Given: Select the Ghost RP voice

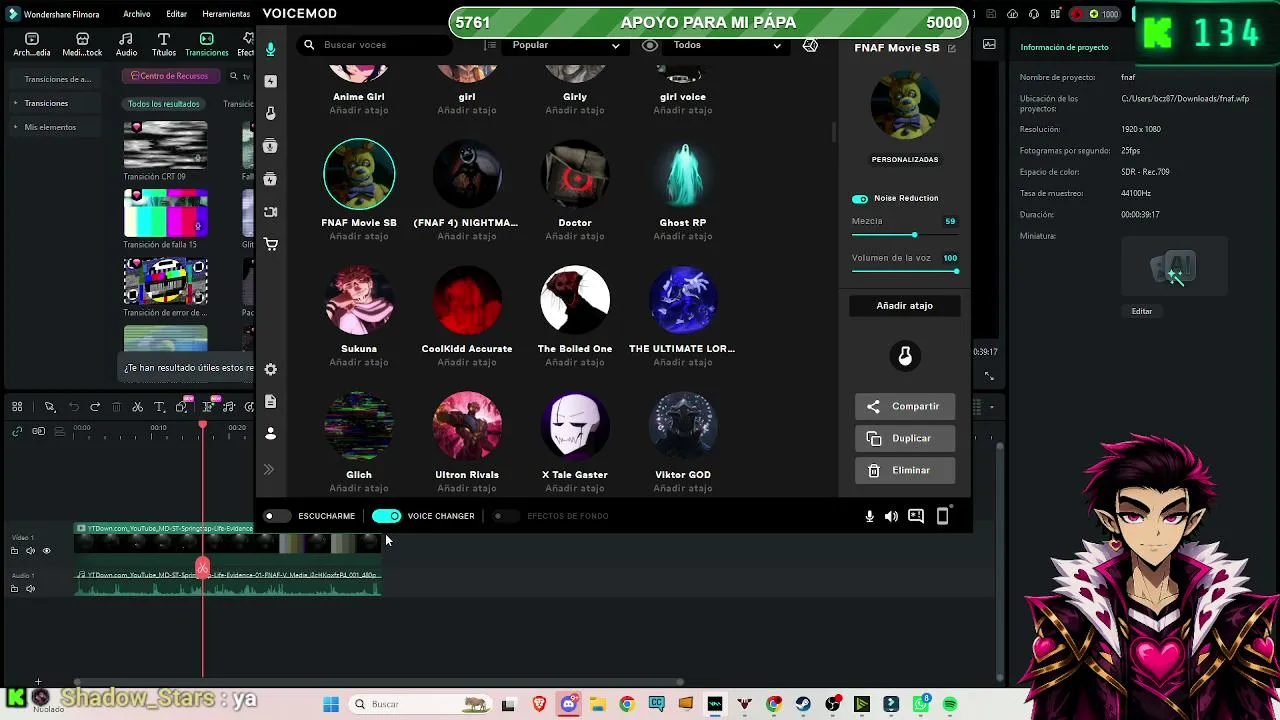Looking at the screenshot, I should [683, 176].
